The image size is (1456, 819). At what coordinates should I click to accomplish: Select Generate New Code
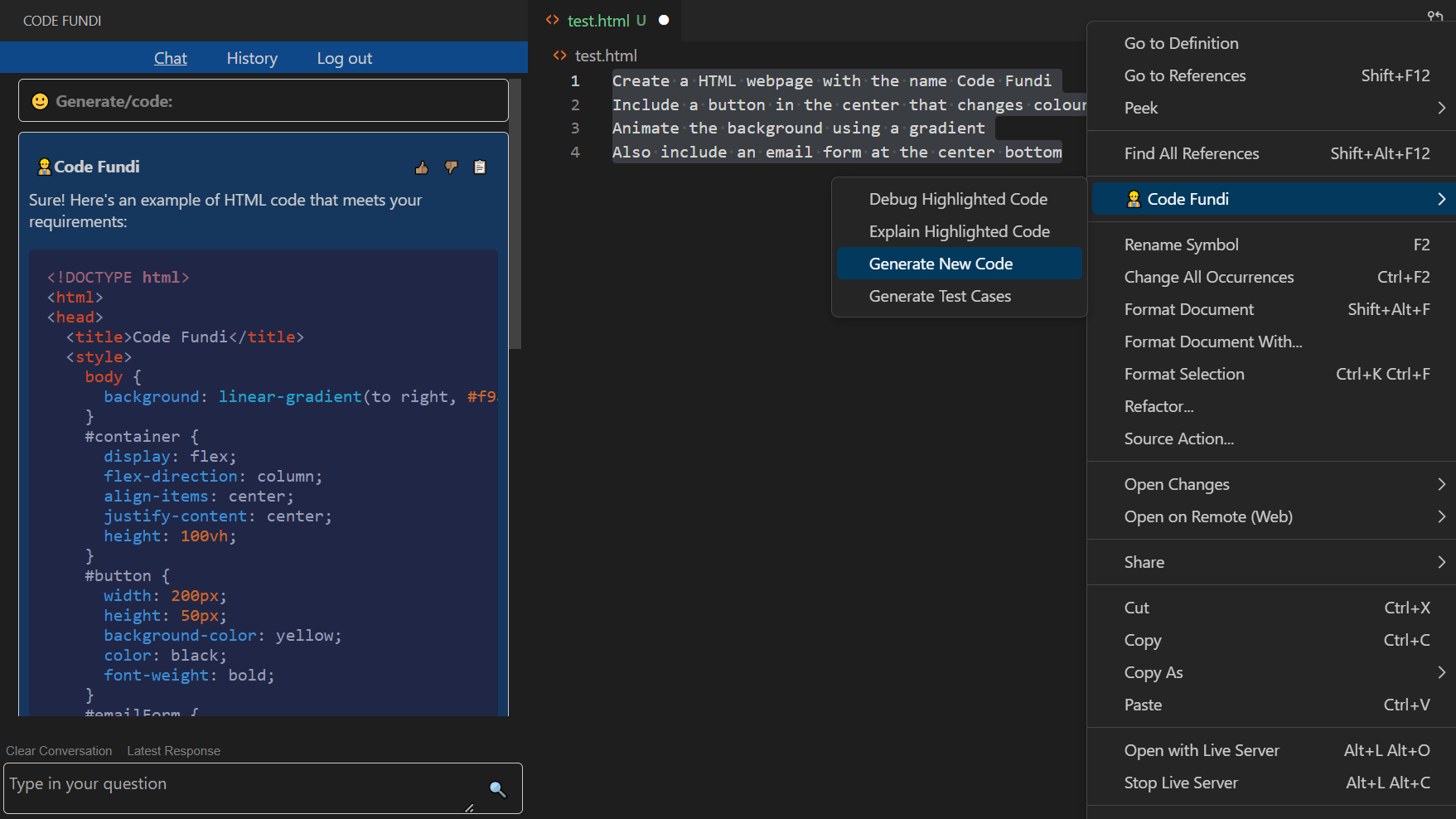(x=959, y=264)
